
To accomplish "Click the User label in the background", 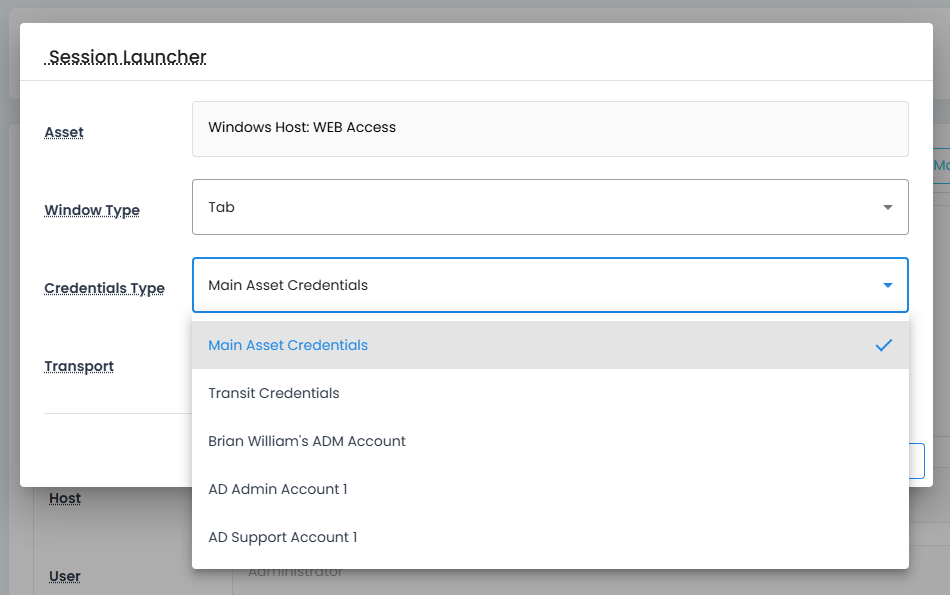I will [x=65, y=576].
